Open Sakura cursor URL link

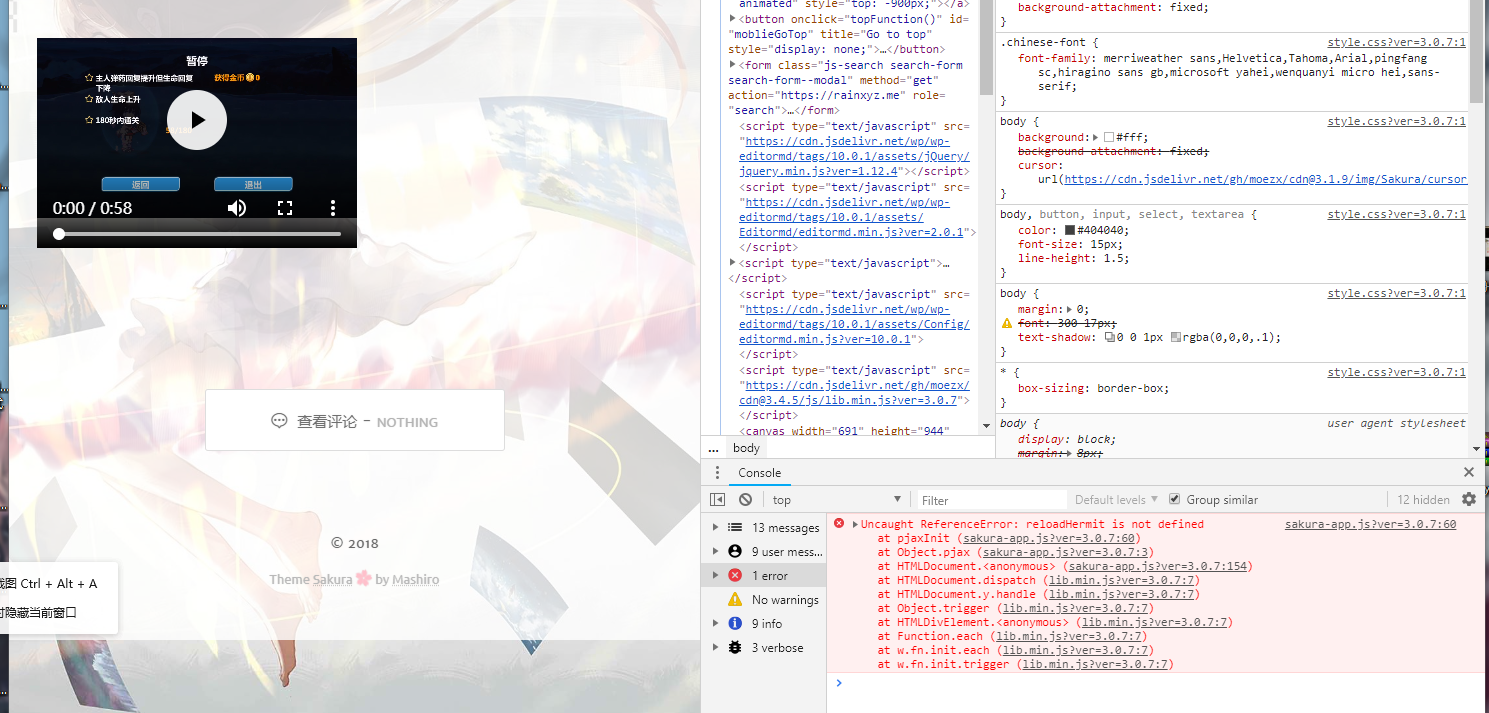tap(1264, 180)
